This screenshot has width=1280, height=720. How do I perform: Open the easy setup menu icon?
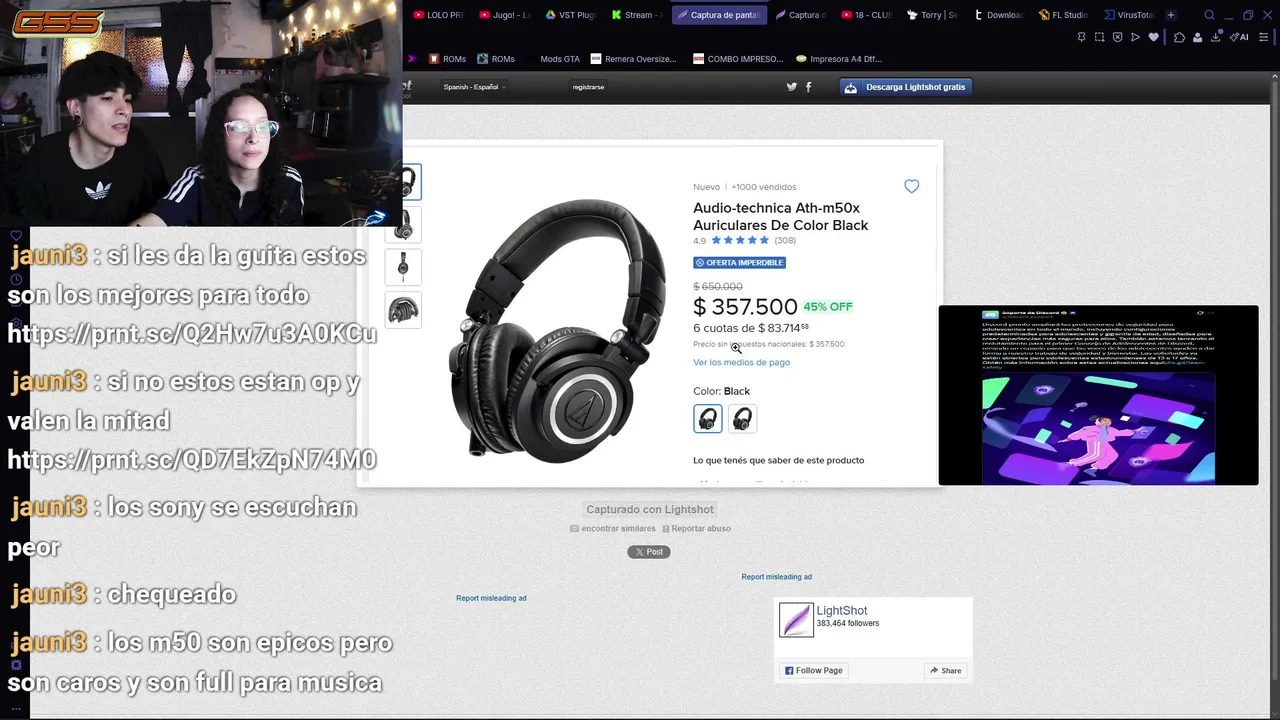tap(1263, 37)
